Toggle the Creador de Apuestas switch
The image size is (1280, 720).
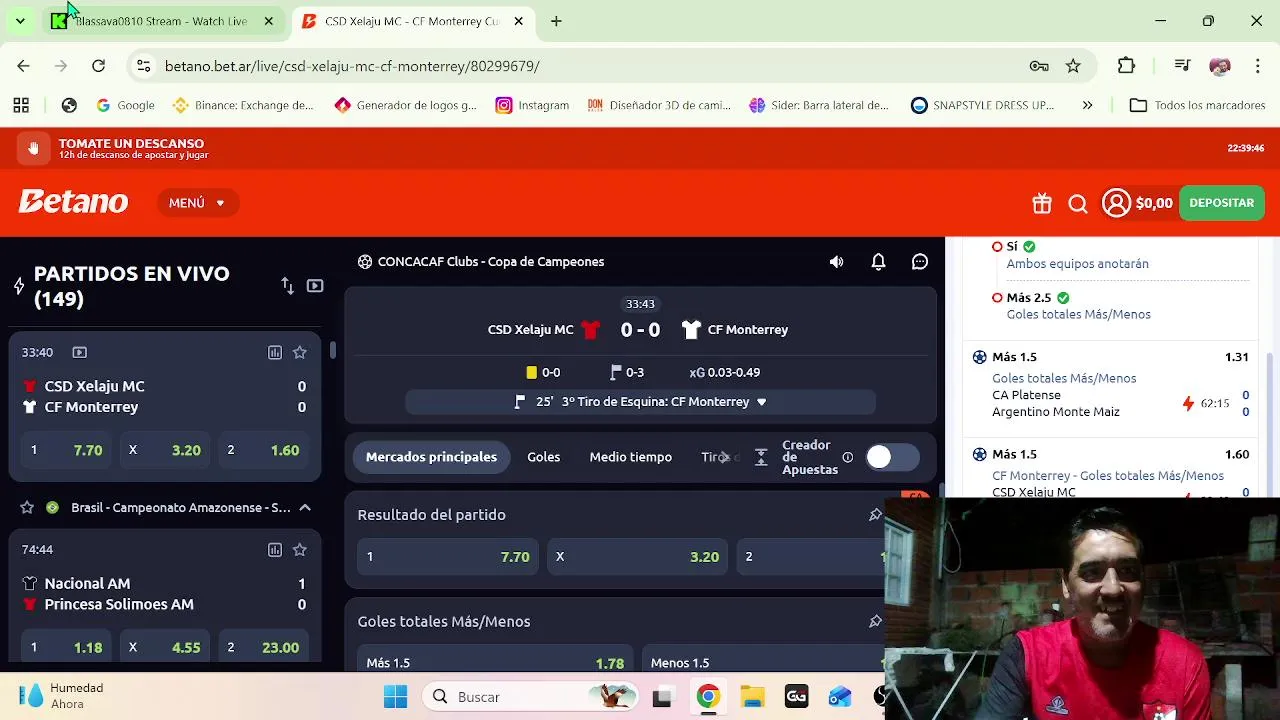pos(892,457)
